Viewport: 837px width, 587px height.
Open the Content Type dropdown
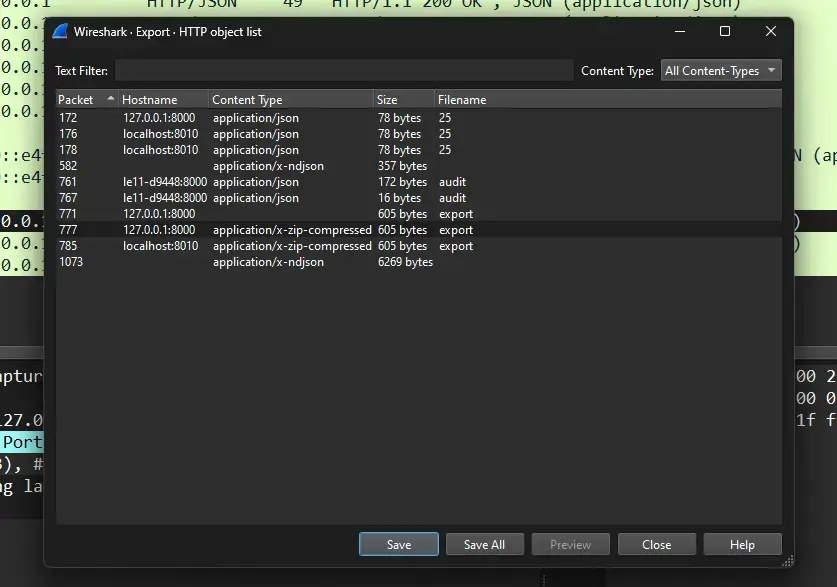click(721, 70)
